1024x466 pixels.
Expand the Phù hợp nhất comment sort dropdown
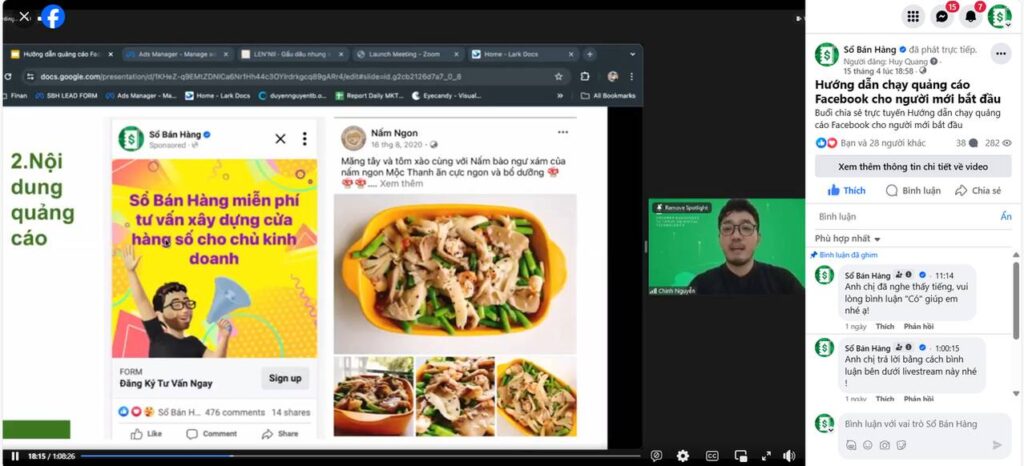coord(848,239)
